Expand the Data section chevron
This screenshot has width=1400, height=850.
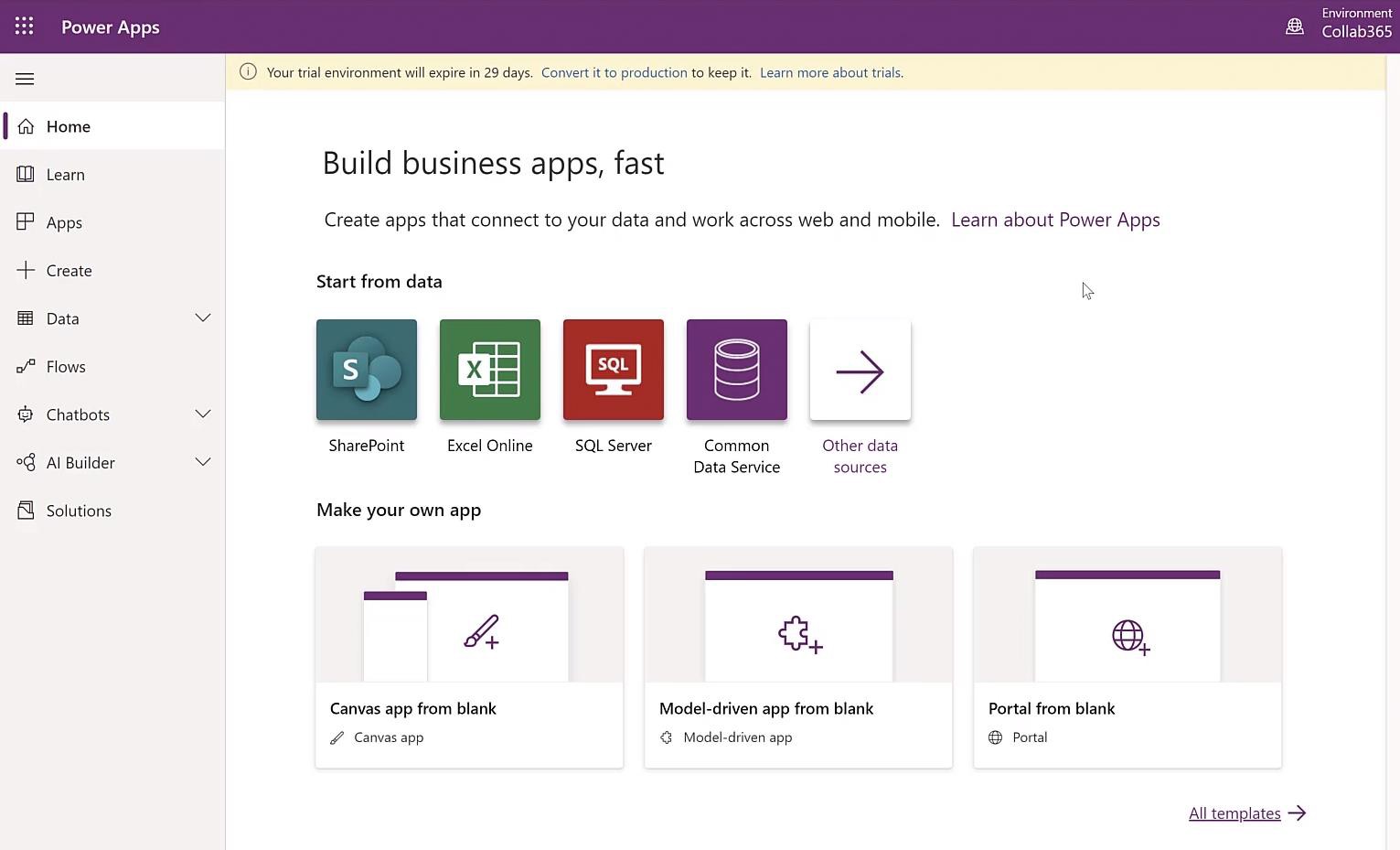203,318
